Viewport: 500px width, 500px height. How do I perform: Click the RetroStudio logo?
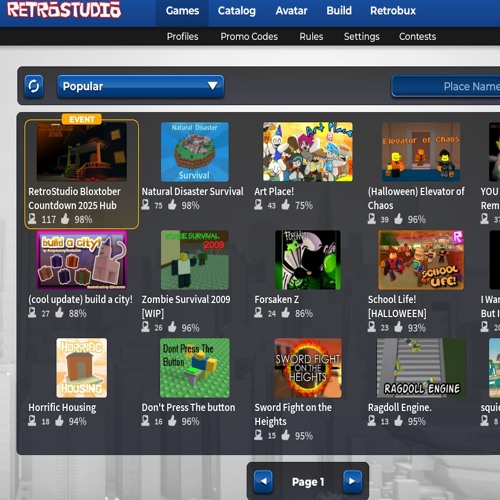(x=64, y=9)
